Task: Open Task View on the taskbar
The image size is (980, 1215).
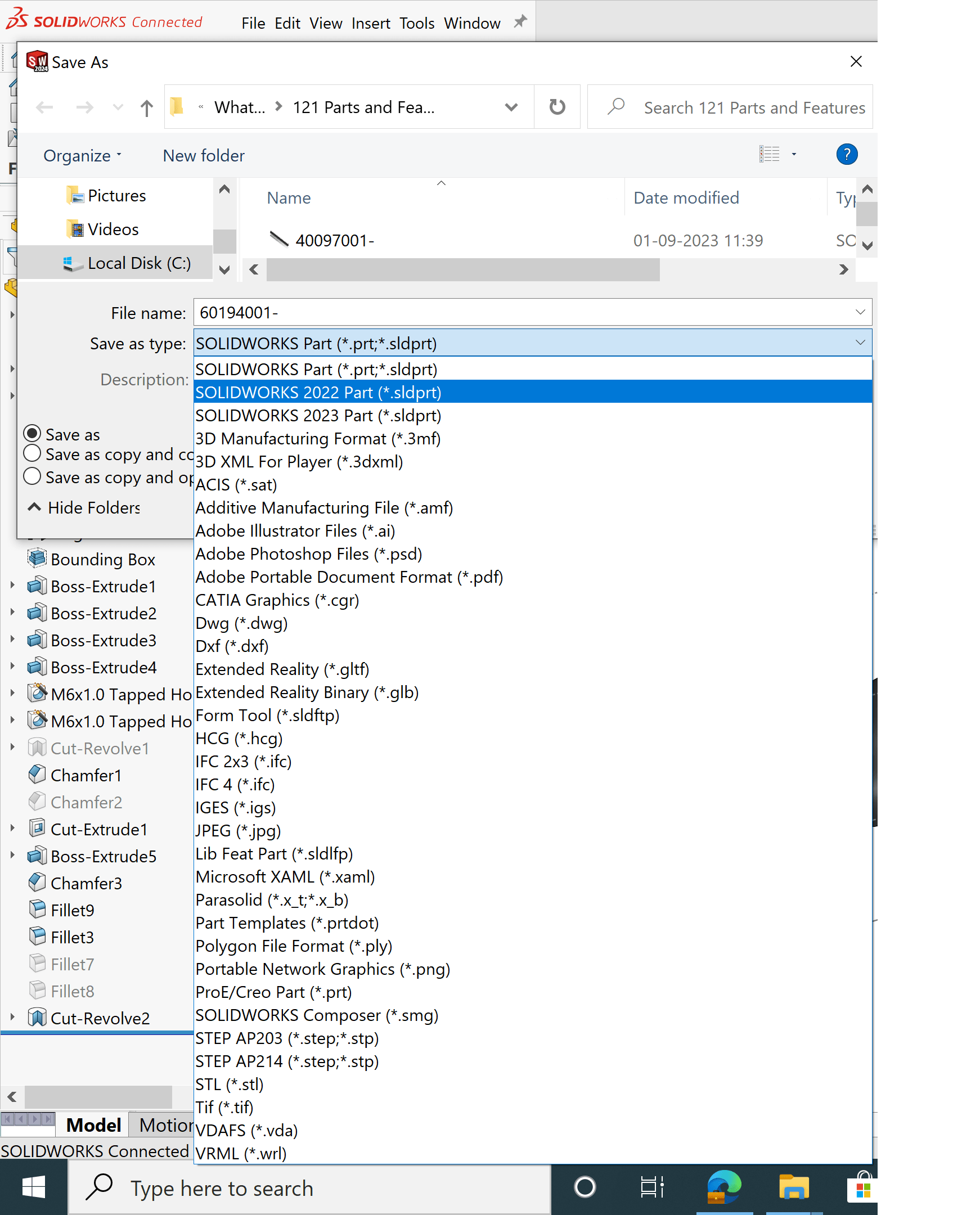Action: tap(653, 1187)
